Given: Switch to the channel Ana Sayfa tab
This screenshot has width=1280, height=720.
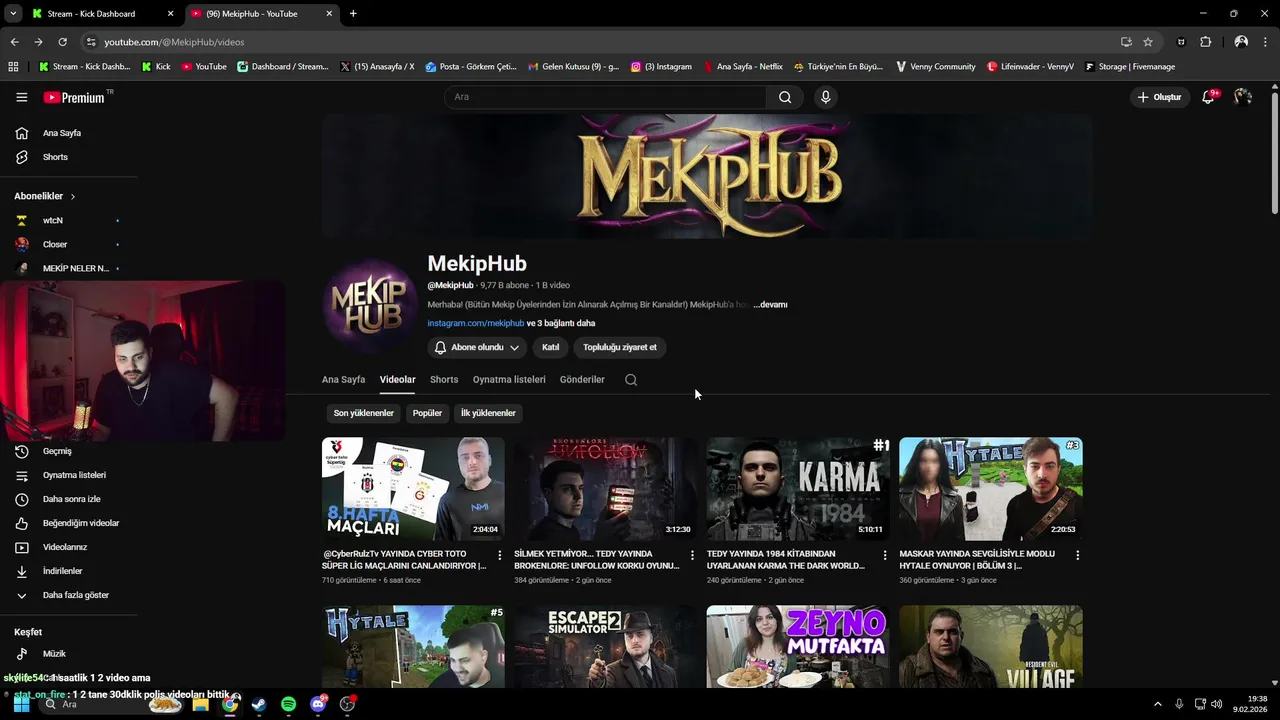Looking at the screenshot, I should tap(343, 380).
